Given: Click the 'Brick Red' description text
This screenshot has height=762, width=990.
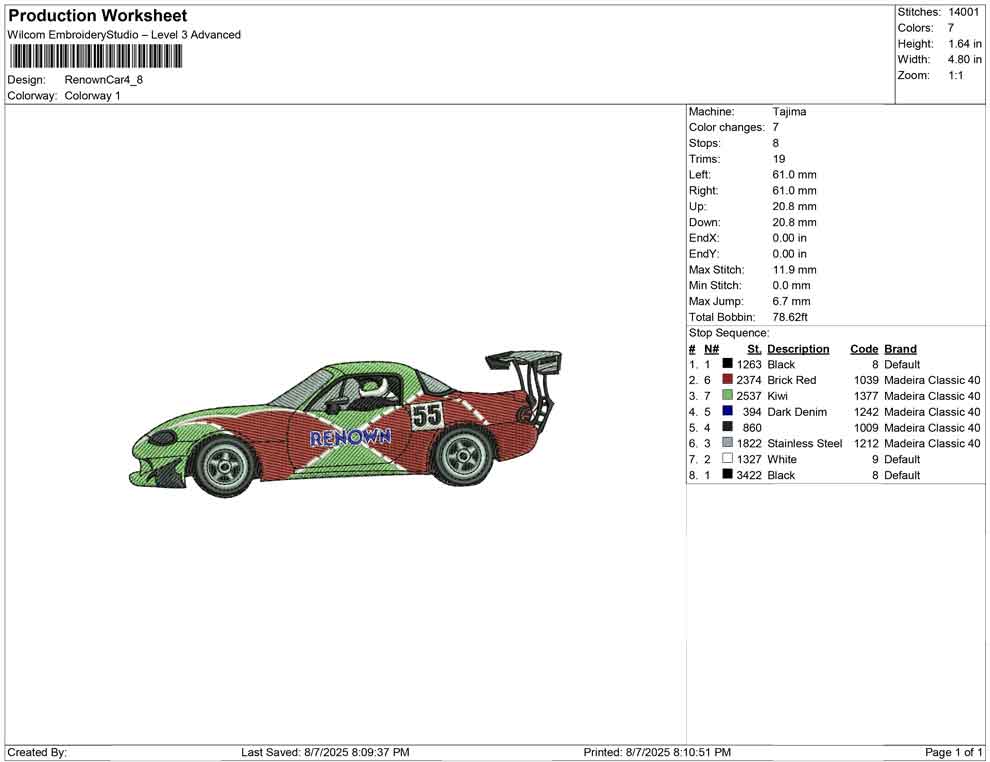Looking at the screenshot, I should (x=792, y=380).
